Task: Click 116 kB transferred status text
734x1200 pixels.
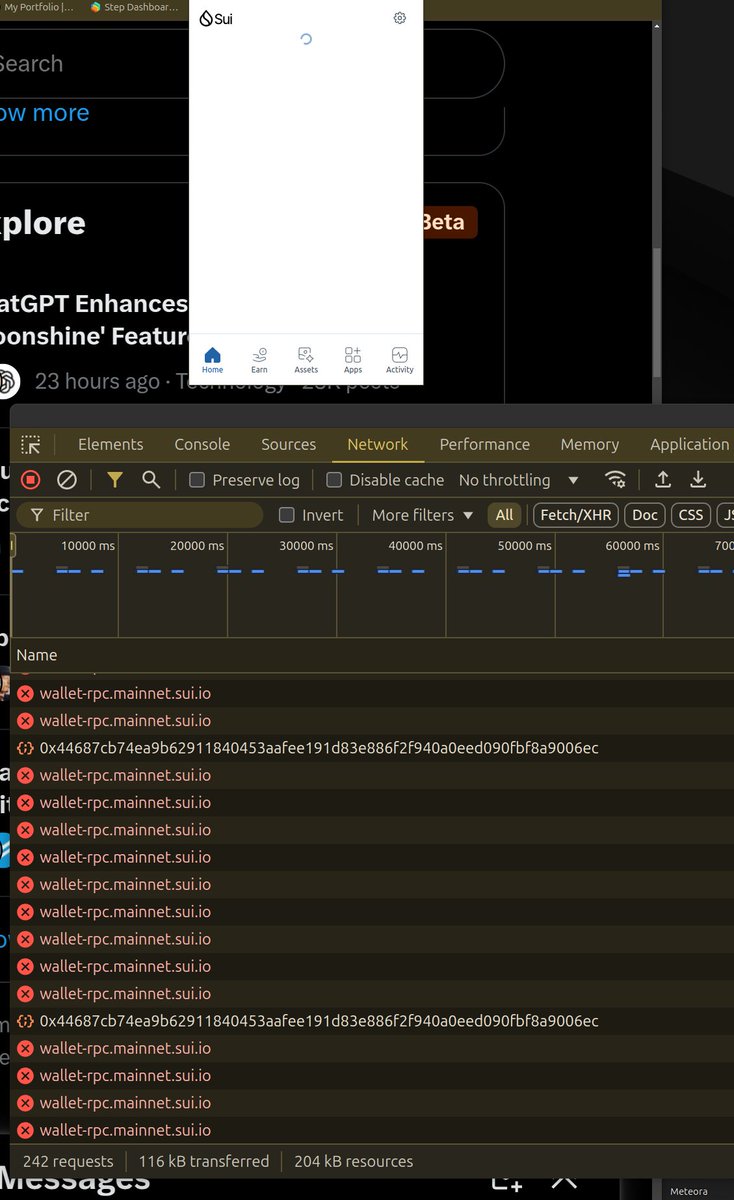Action: [x=204, y=1161]
